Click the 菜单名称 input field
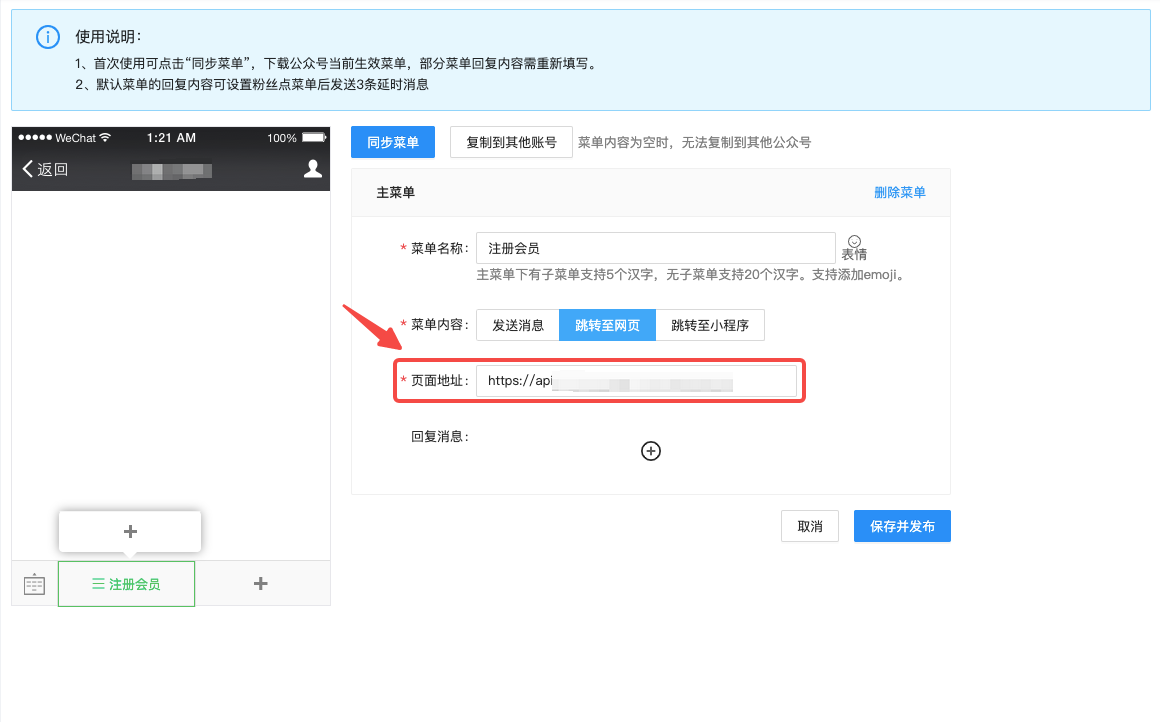 (655, 247)
